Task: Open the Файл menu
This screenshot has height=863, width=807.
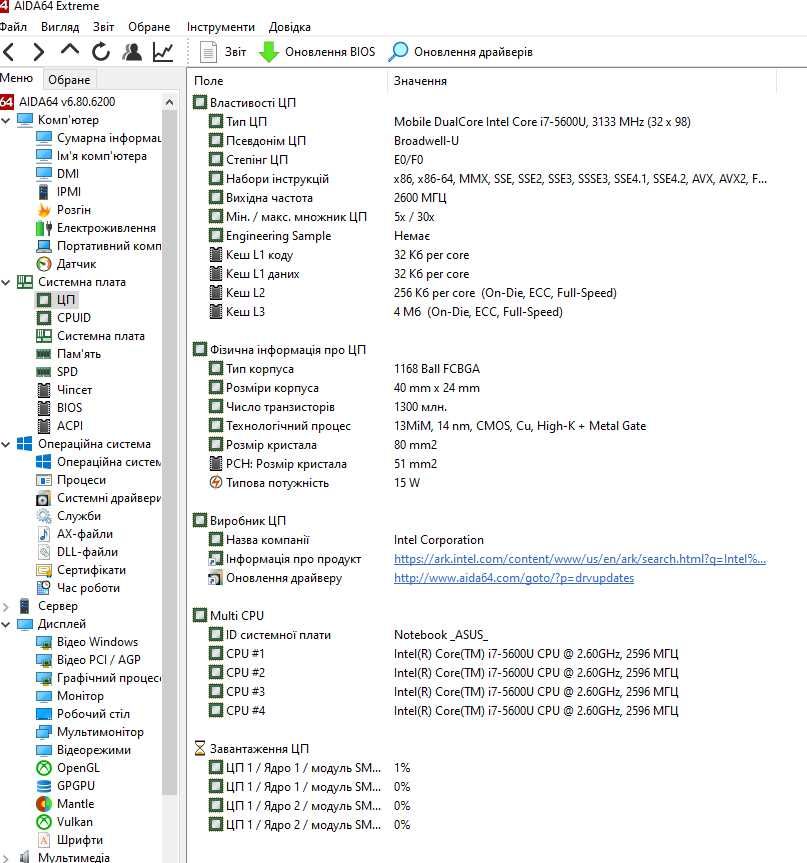Action: click(13, 27)
